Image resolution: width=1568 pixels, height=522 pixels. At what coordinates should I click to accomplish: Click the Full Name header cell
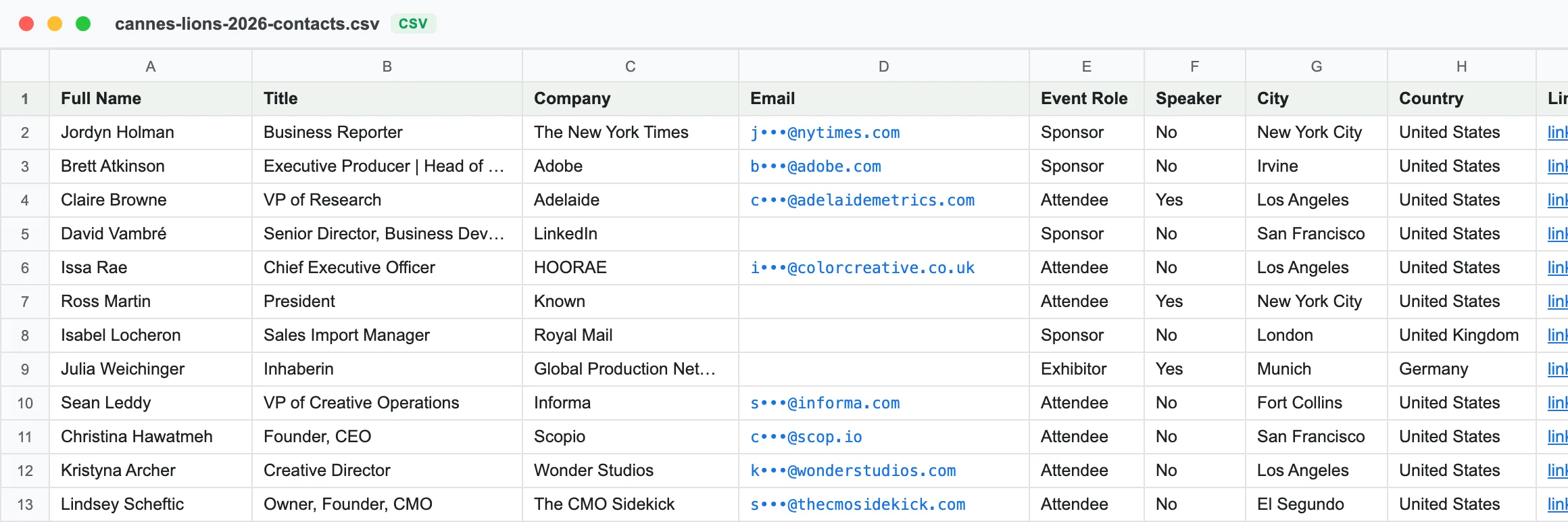coord(151,99)
